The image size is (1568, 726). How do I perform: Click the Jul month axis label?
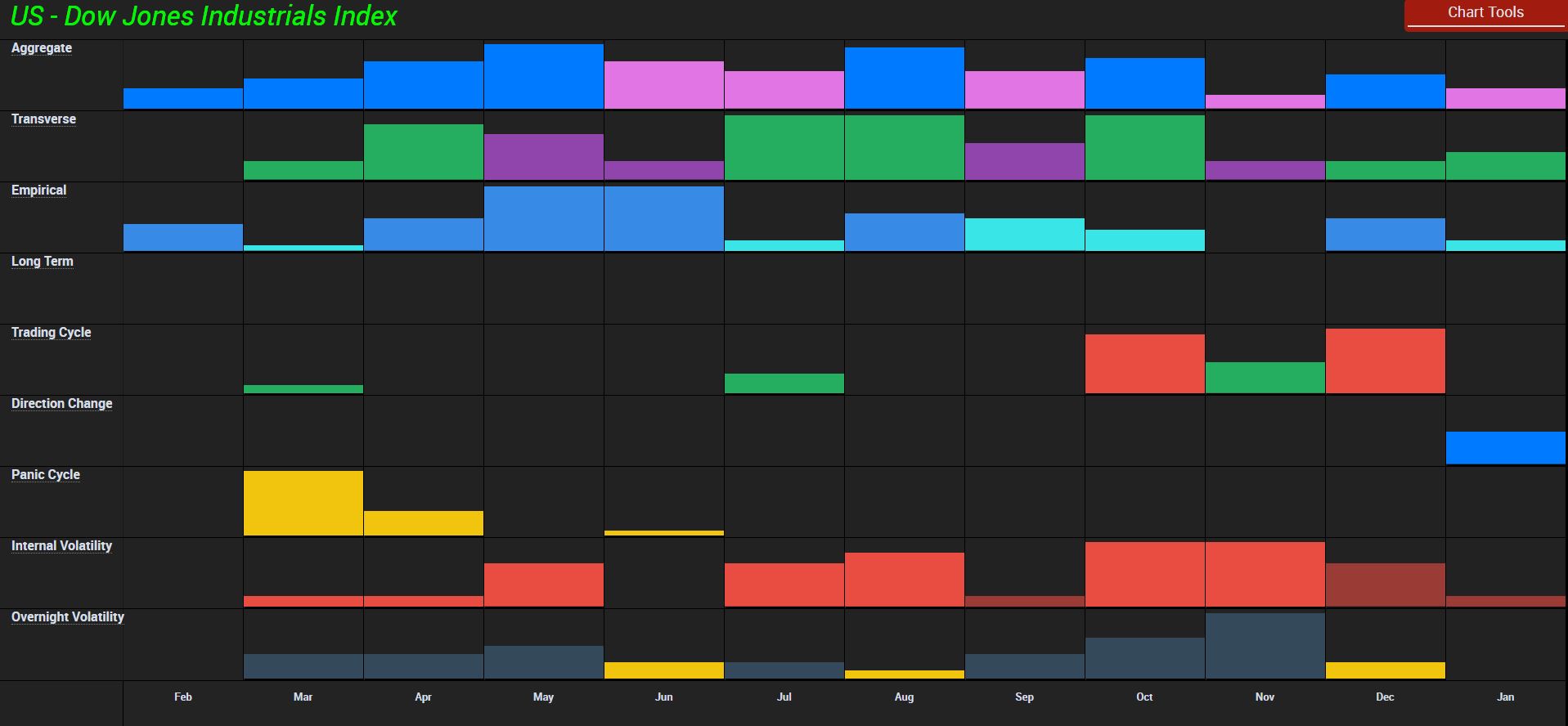[x=784, y=697]
